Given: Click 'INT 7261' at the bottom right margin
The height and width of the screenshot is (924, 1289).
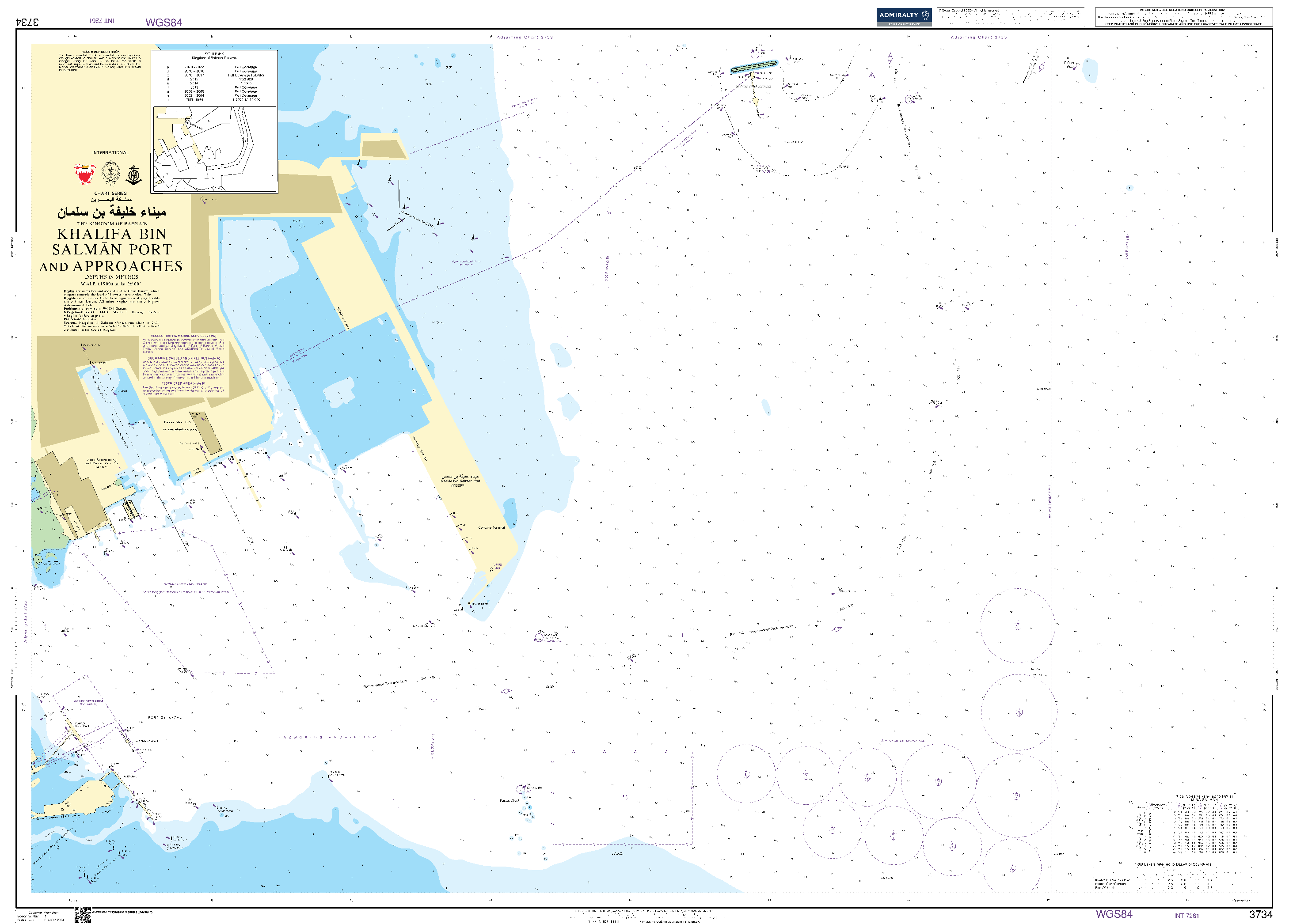Looking at the screenshot, I should [x=1186, y=916].
